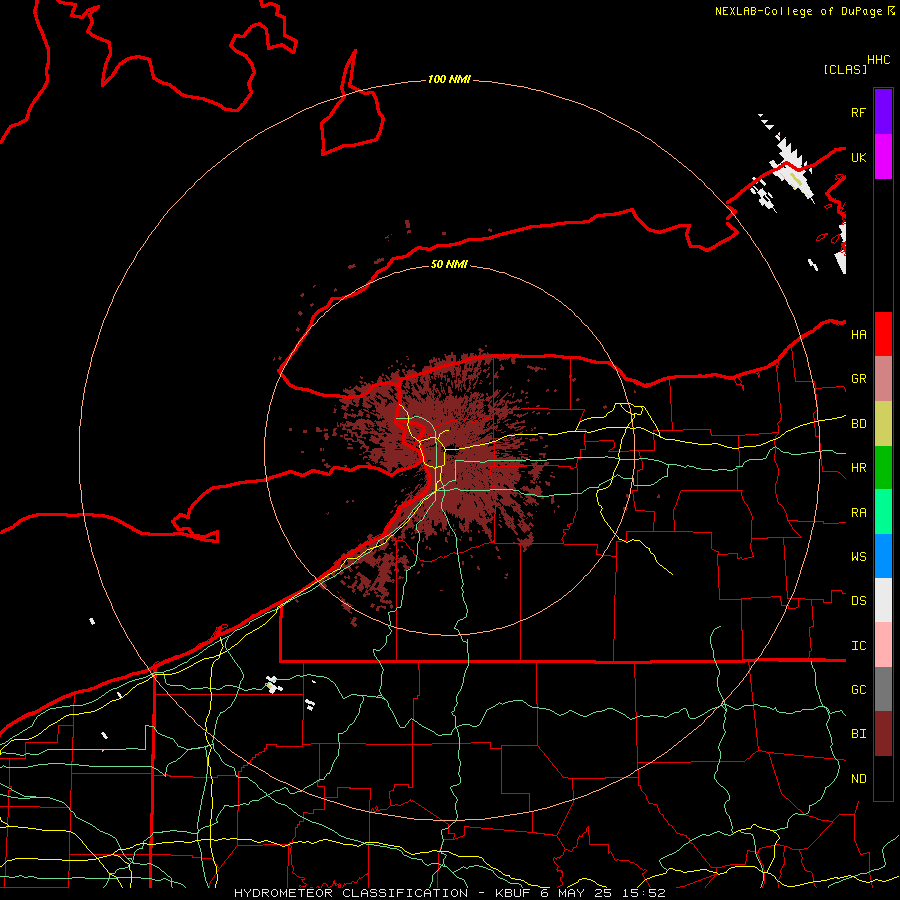Image resolution: width=900 pixels, height=900 pixels.
Task: Click the 100 NMI range ring label
Action: 449,79
